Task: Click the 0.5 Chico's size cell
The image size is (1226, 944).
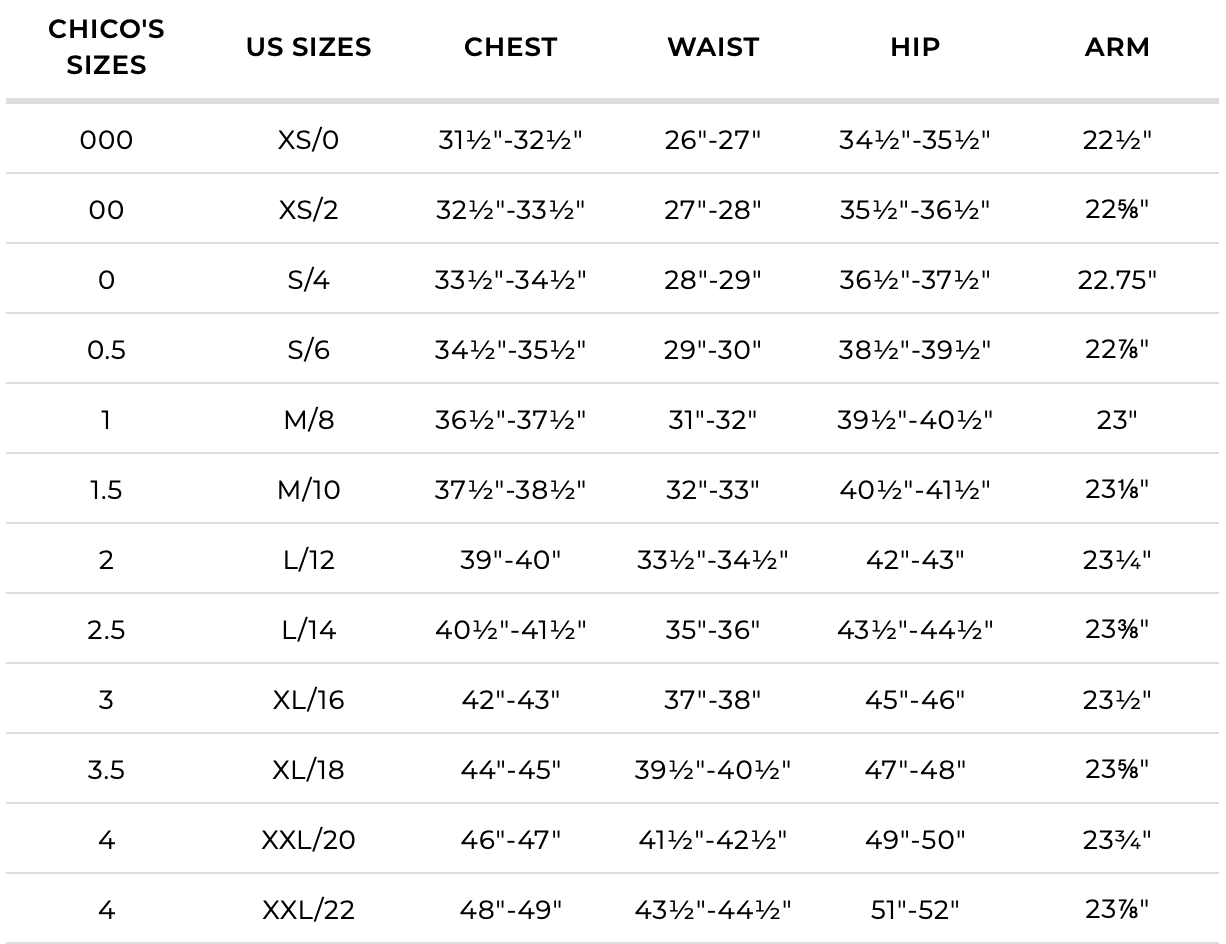Action: click(x=106, y=350)
